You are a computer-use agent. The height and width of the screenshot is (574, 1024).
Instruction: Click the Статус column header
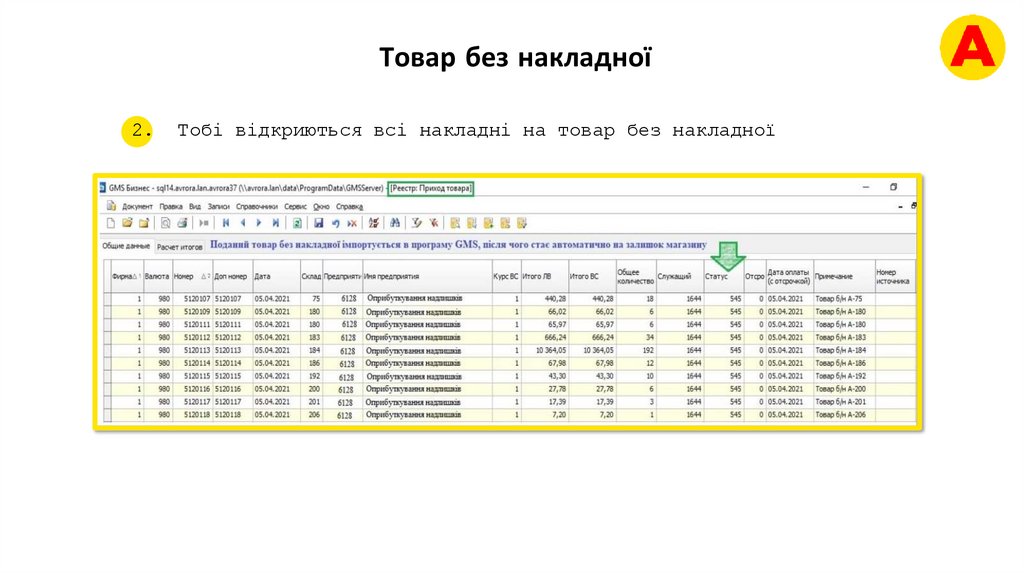(x=724, y=276)
